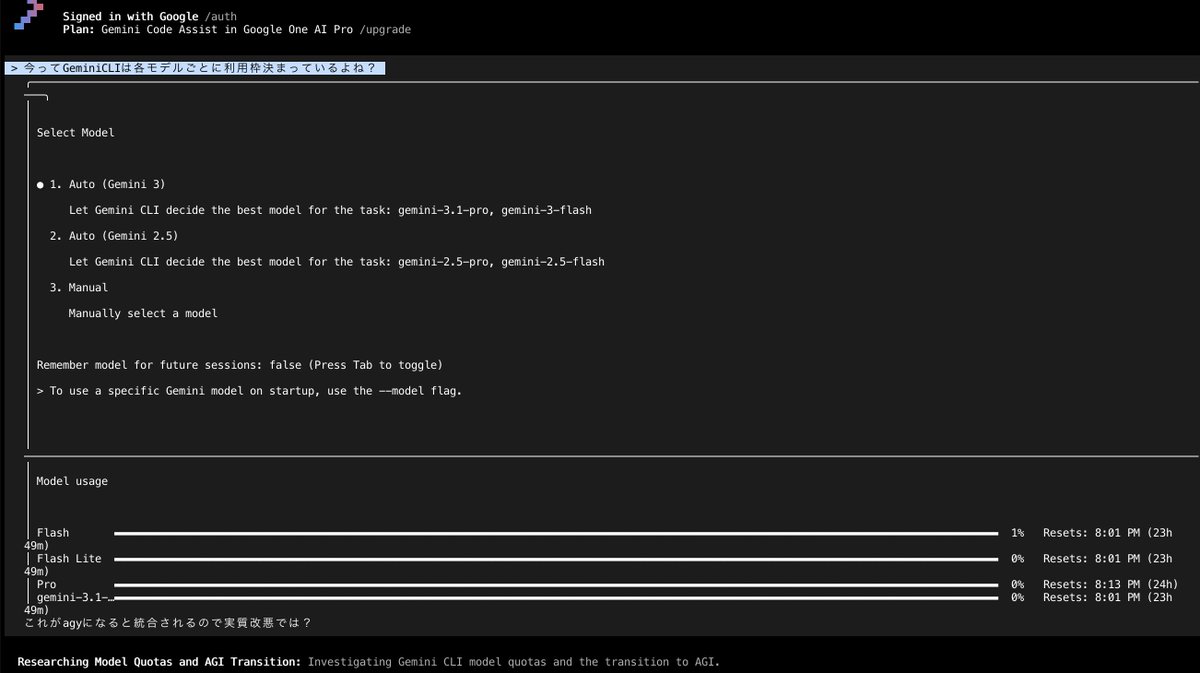Image resolution: width=1200 pixels, height=673 pixels.
Task: Click the /upgrade command text
Action: pyautogui.click(x=385, y=30)
